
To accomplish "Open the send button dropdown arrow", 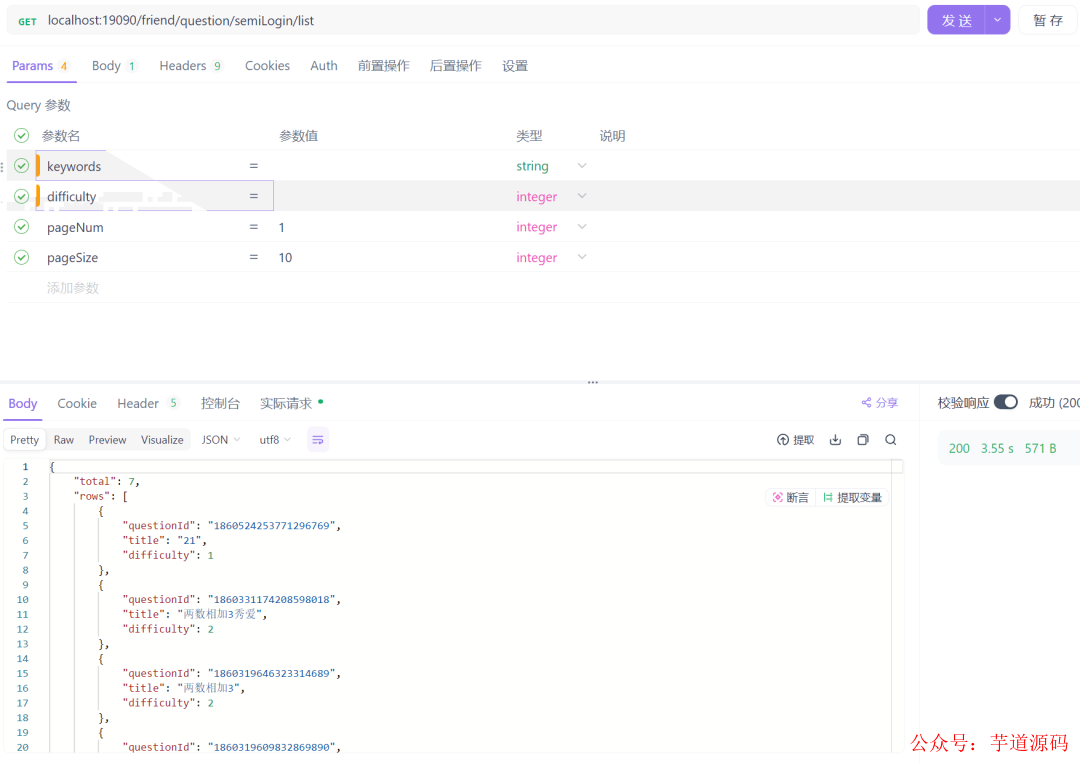I will (997, 21).
